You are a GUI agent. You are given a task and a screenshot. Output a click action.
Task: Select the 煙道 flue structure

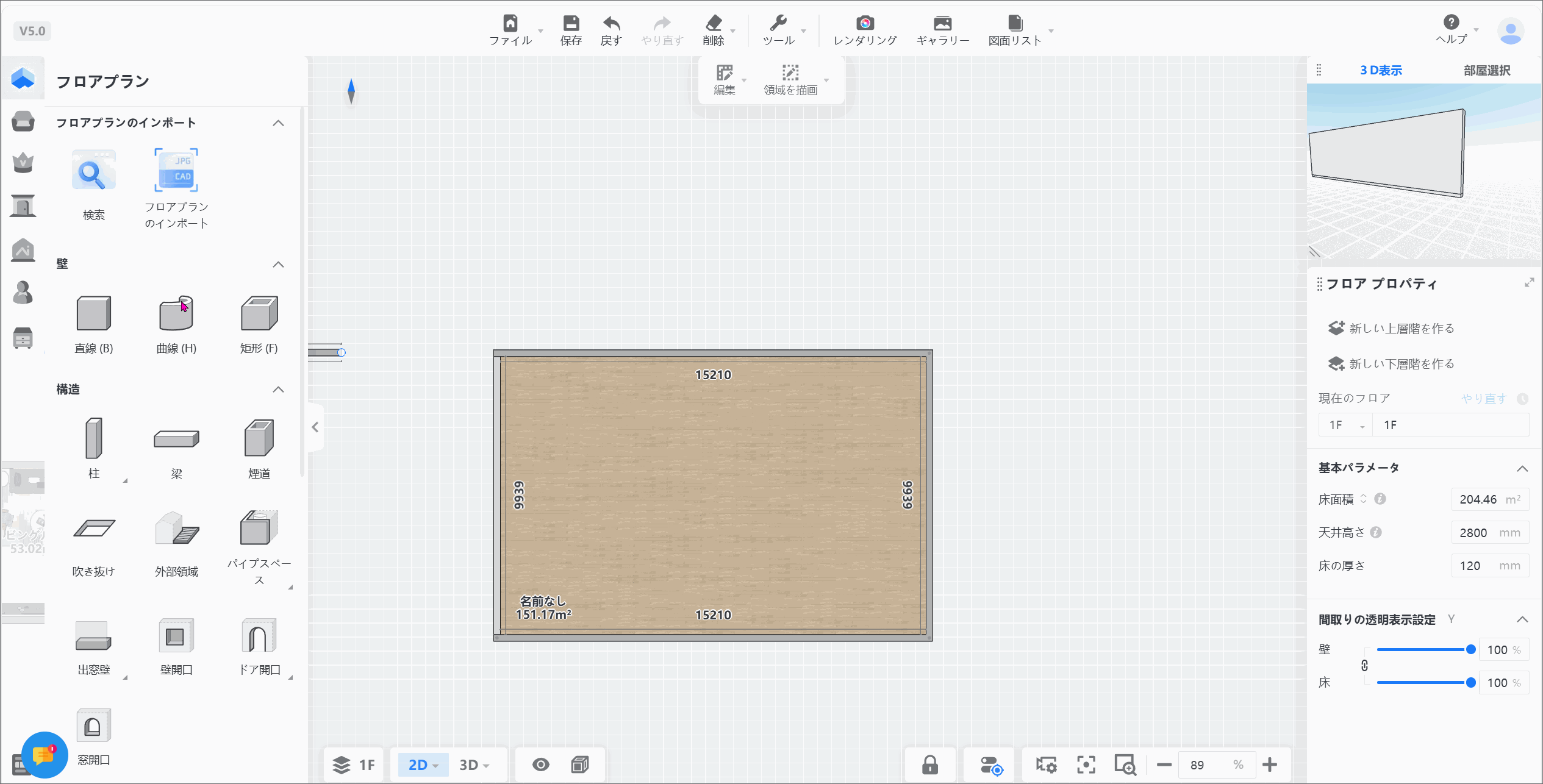click(x=259, y=448)
